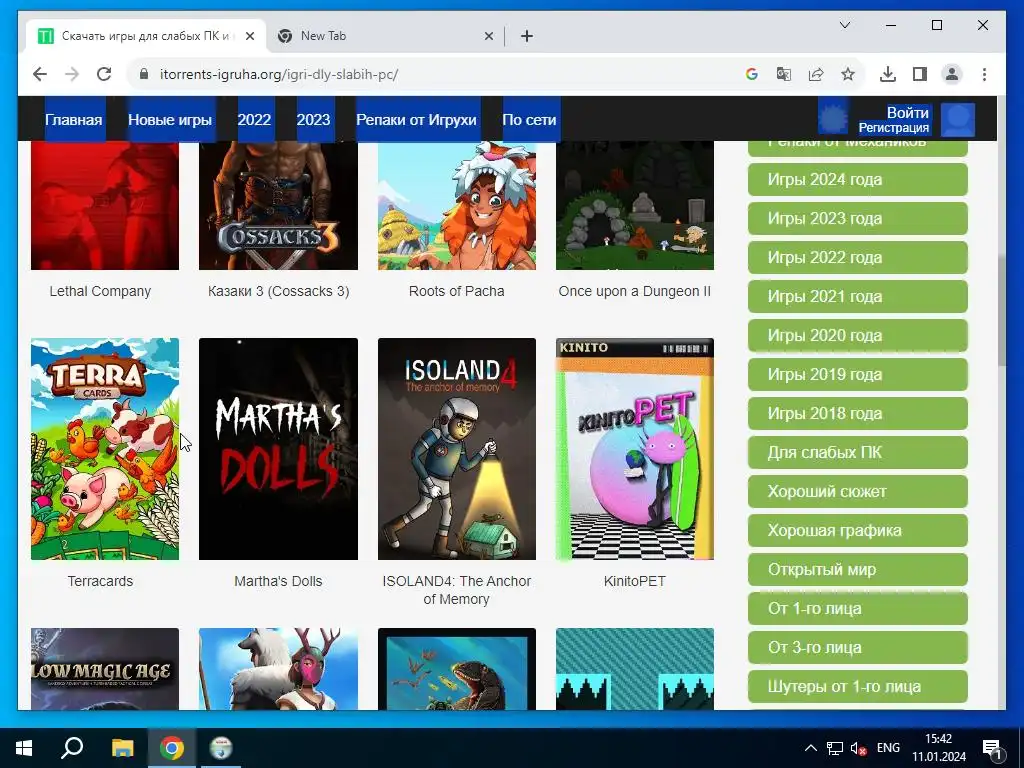Open the KinitoPET cover image
The image size is (1024, 768).
(635, 449)
